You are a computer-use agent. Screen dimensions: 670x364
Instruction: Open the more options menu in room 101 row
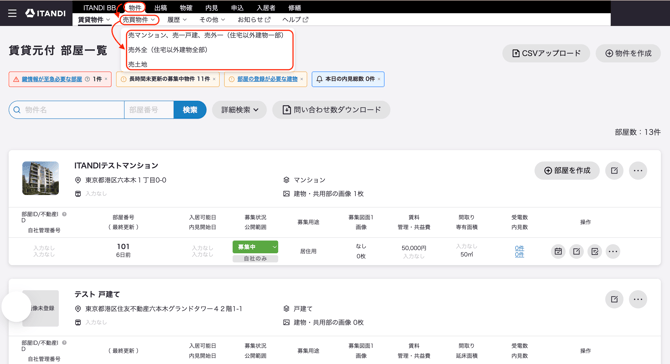(613, 251)
